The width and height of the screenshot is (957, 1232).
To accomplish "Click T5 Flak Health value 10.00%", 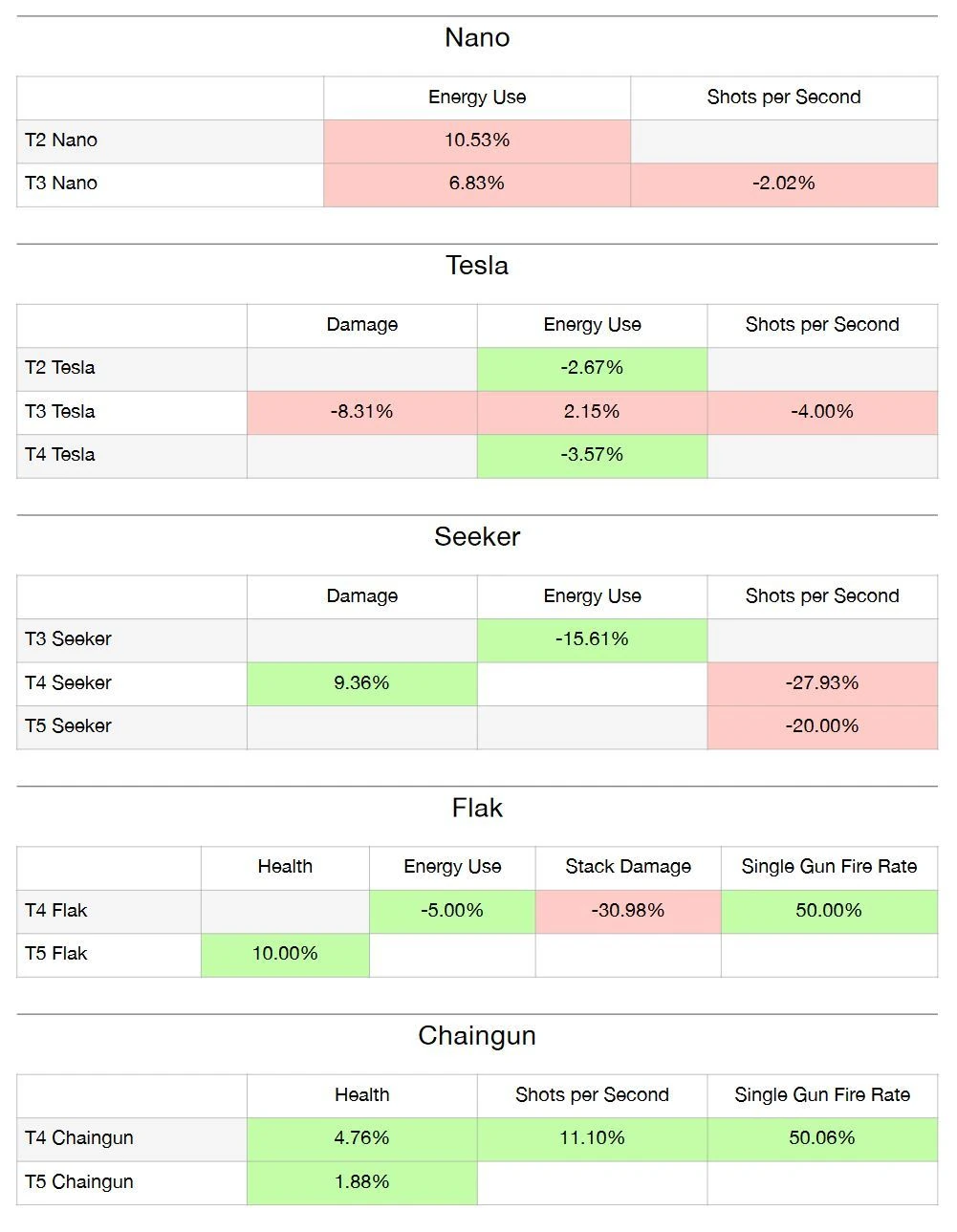I will pos(285,953).
